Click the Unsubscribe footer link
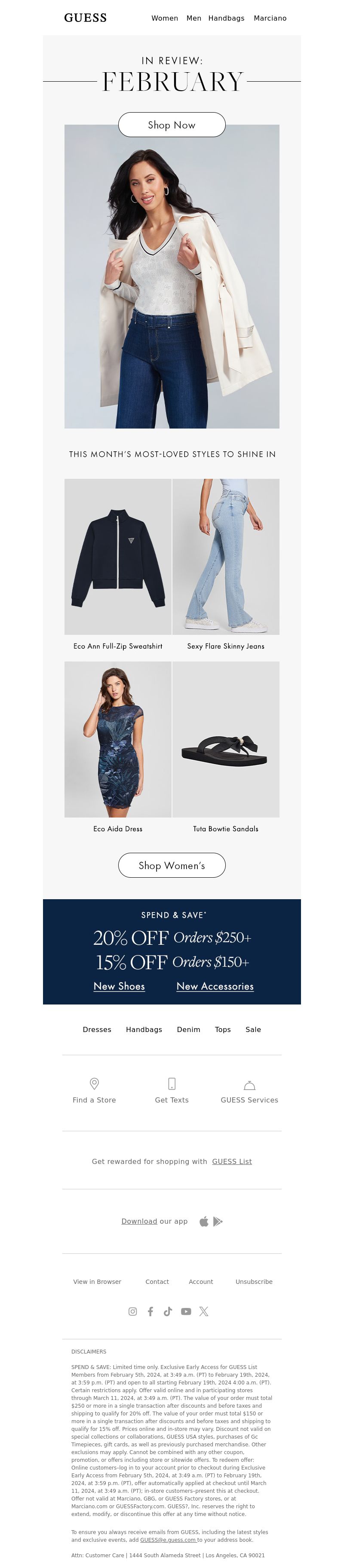This screenshot has height=1568, width=344. (x=254, y=1281)
